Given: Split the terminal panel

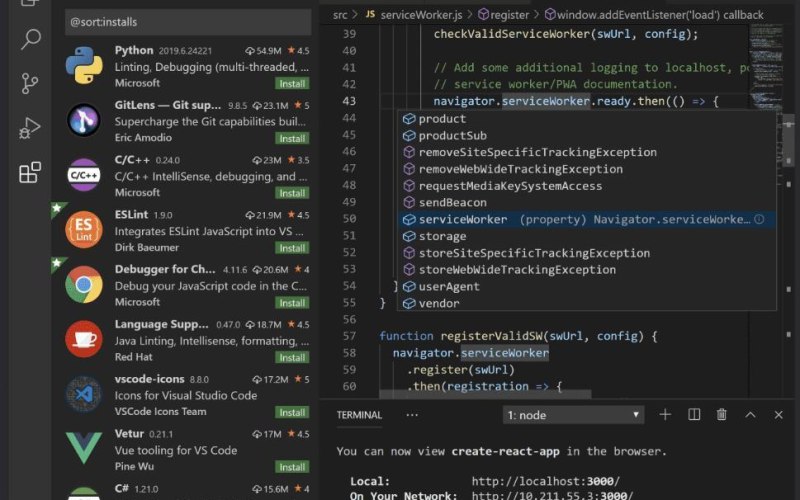Looking at the screenshot, I should (694, 414).
